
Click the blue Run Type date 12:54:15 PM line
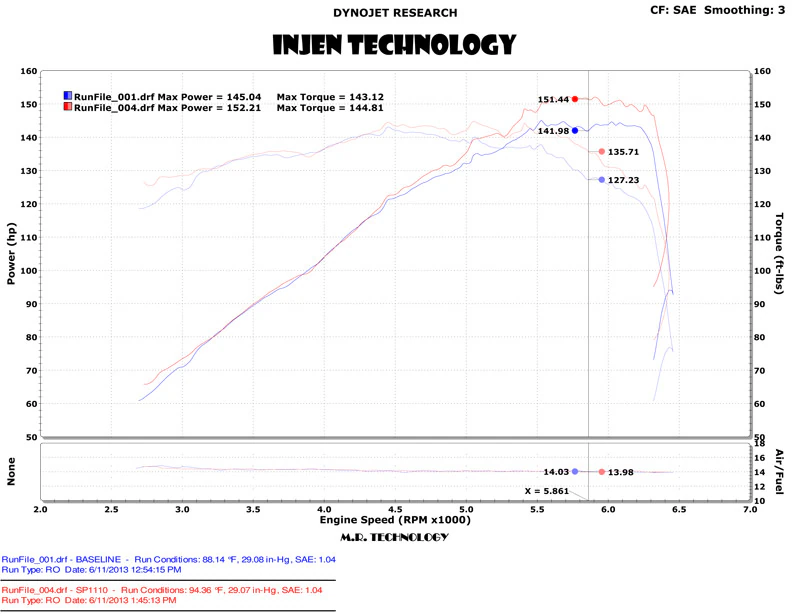pos(91,570)
